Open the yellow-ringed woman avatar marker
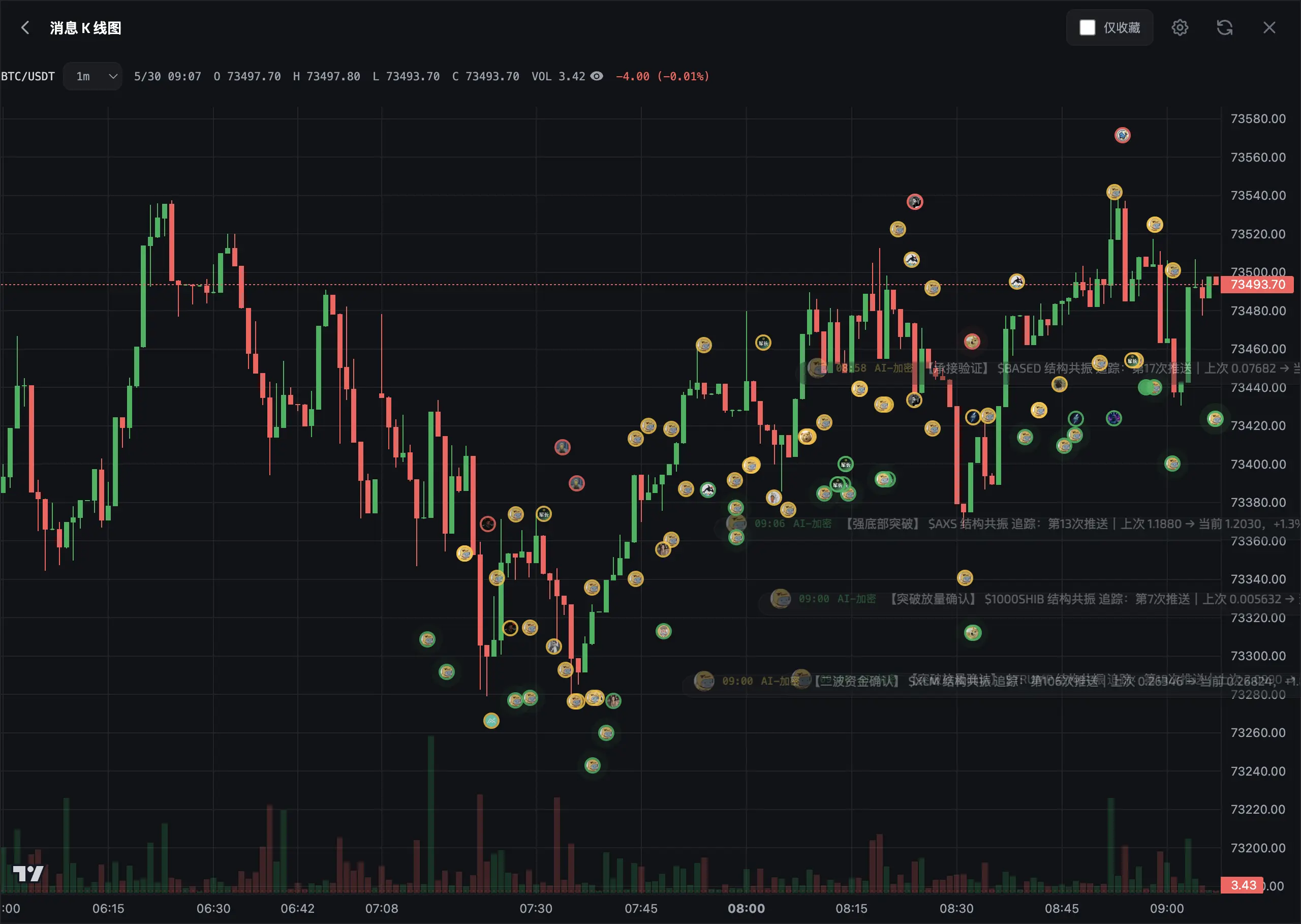1301x924 pixels. click(663, 549)
